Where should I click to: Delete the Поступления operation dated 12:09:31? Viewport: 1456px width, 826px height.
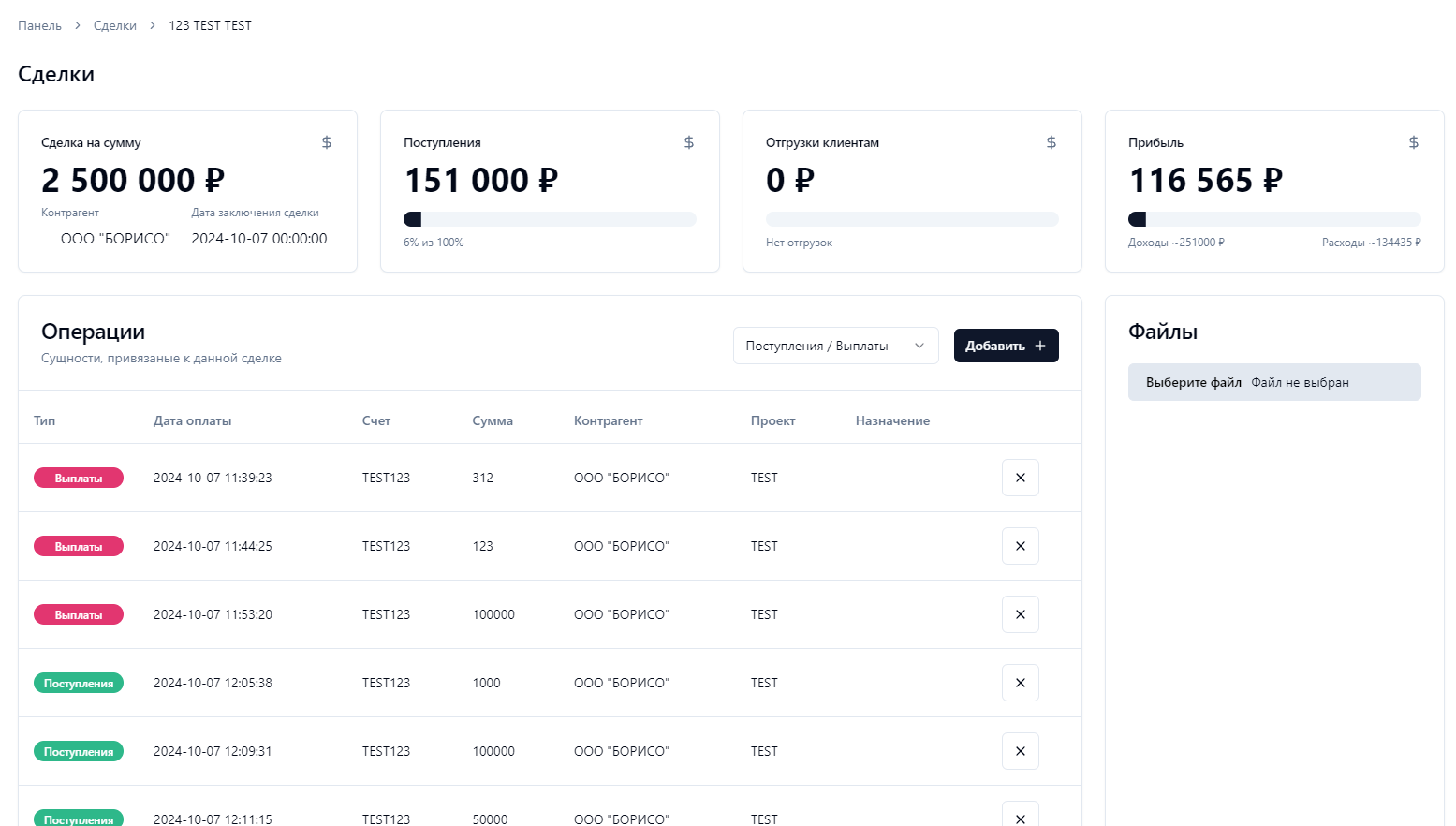coord(1021,751)
